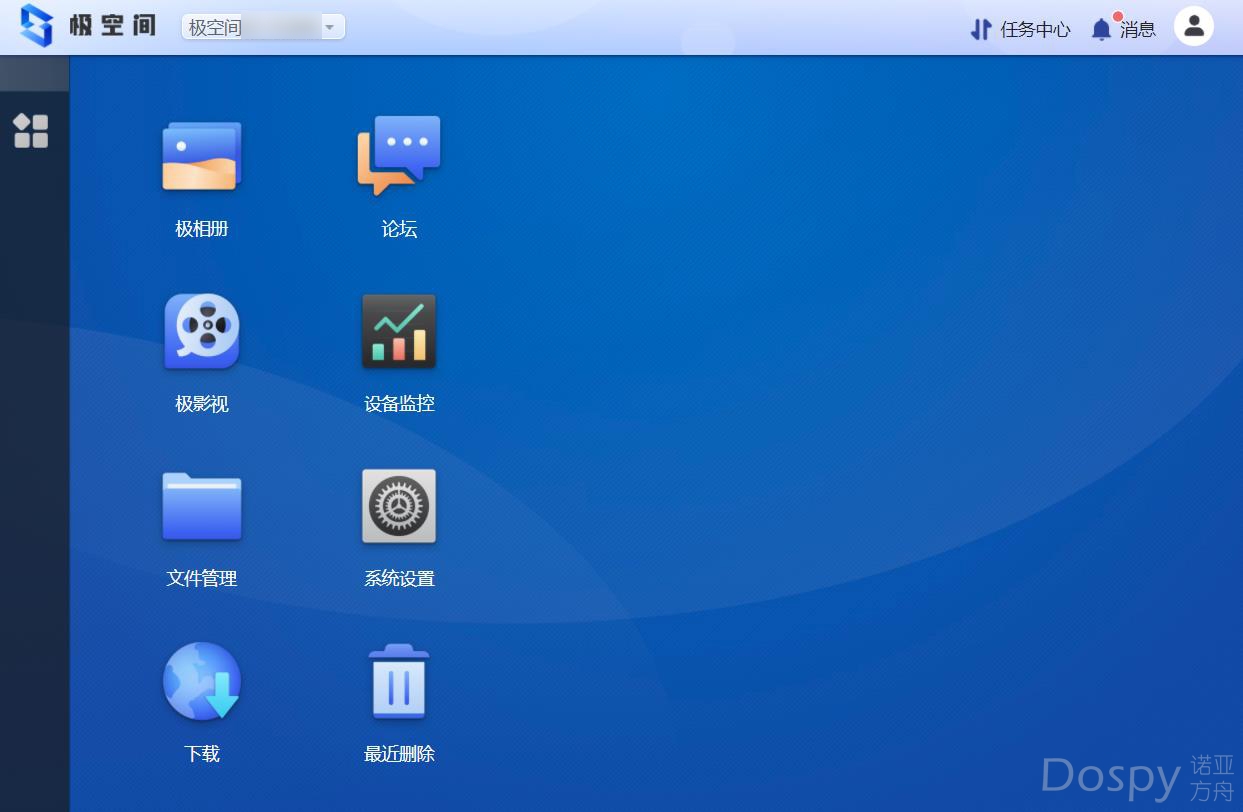Open the 设备监控 device monitor

pos(399,331)
